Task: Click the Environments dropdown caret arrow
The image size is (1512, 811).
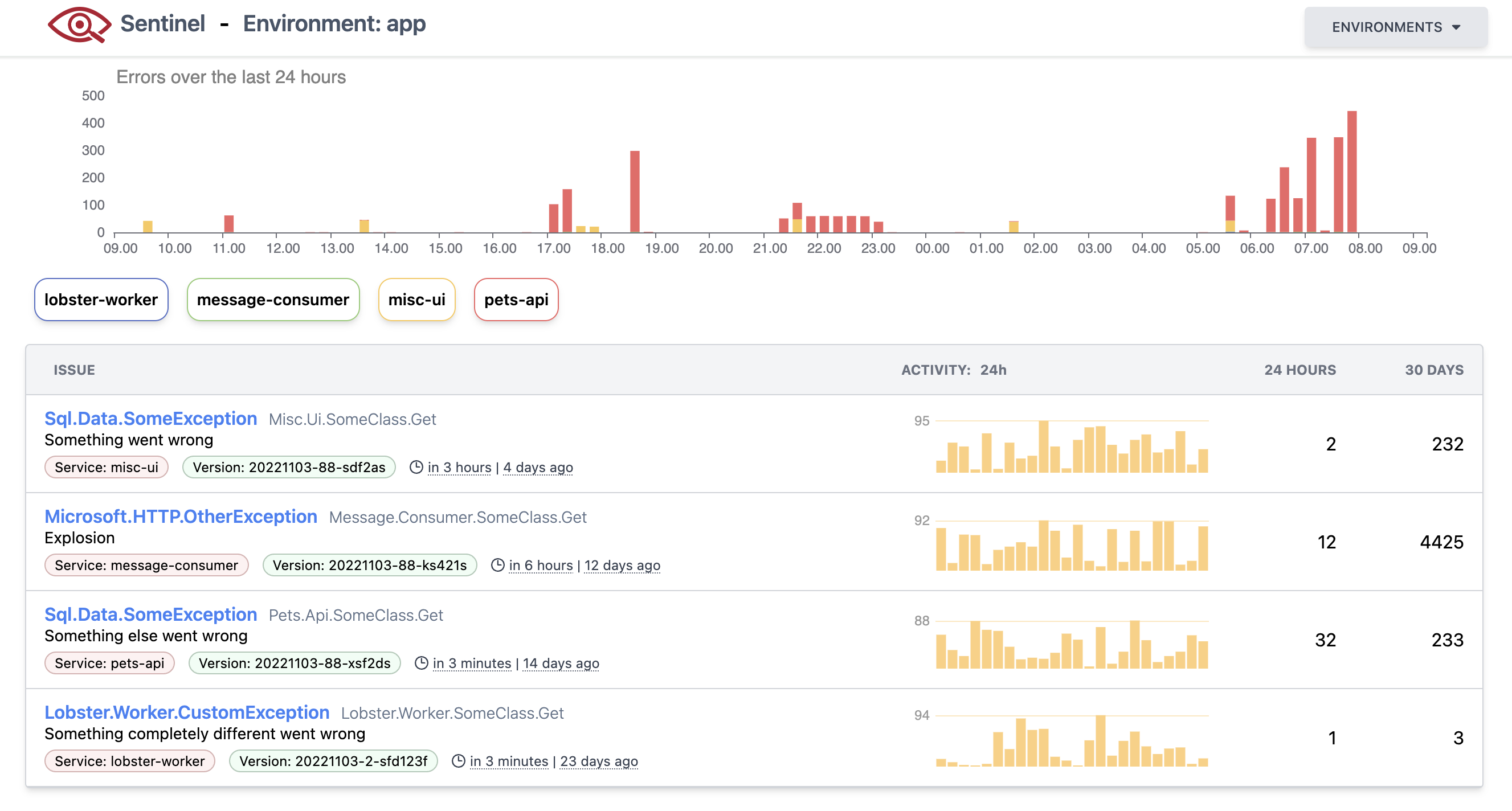Action: (x=1456, y=27)
